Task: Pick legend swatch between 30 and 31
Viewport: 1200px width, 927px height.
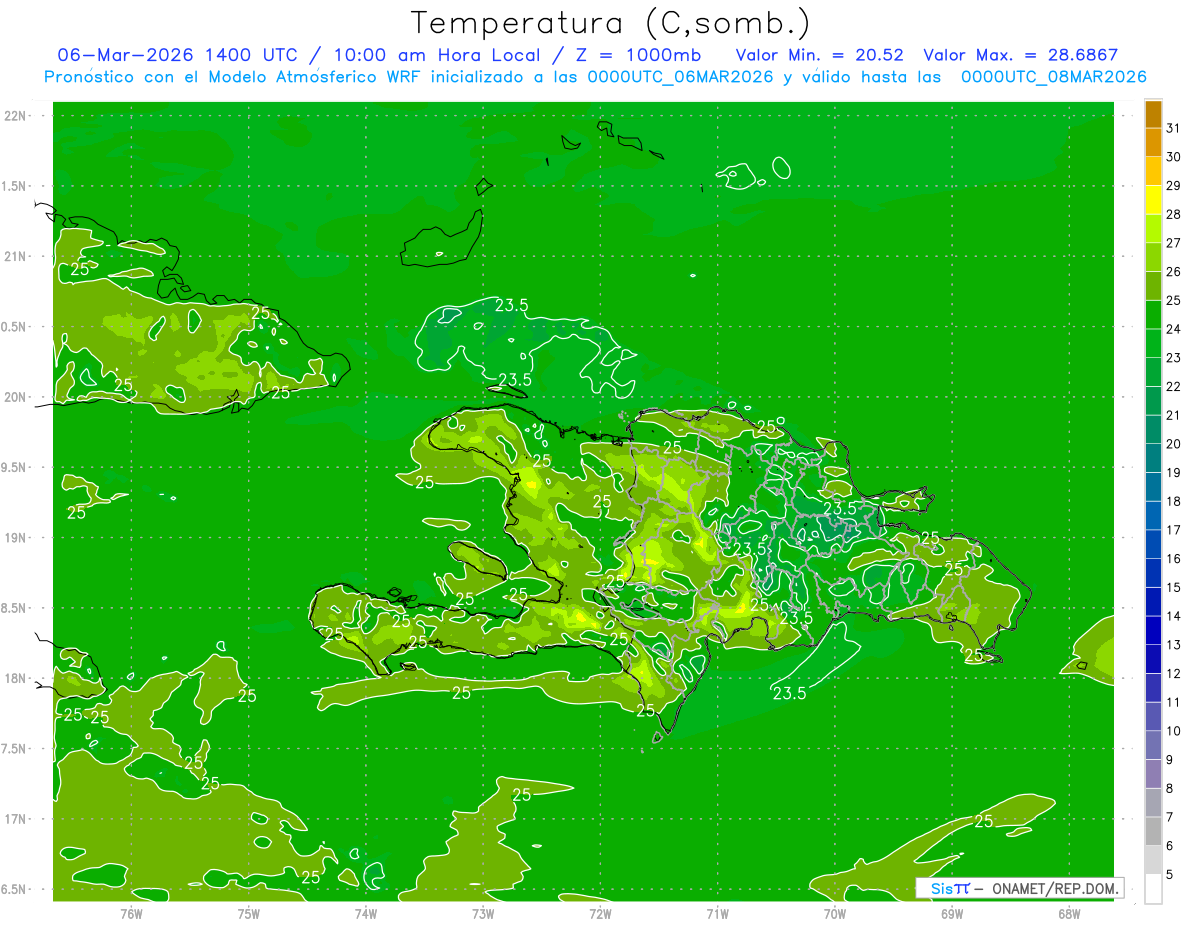Action: [x=1153, y=142]
